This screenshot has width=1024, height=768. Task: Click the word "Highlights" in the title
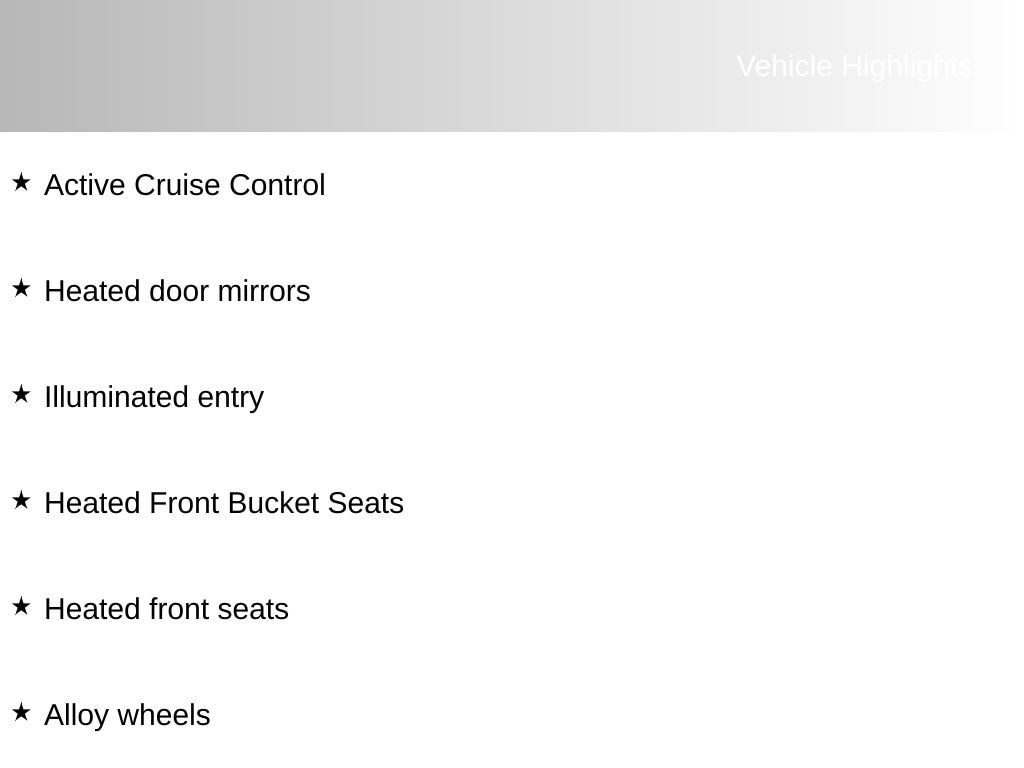[x=906, y=66]
